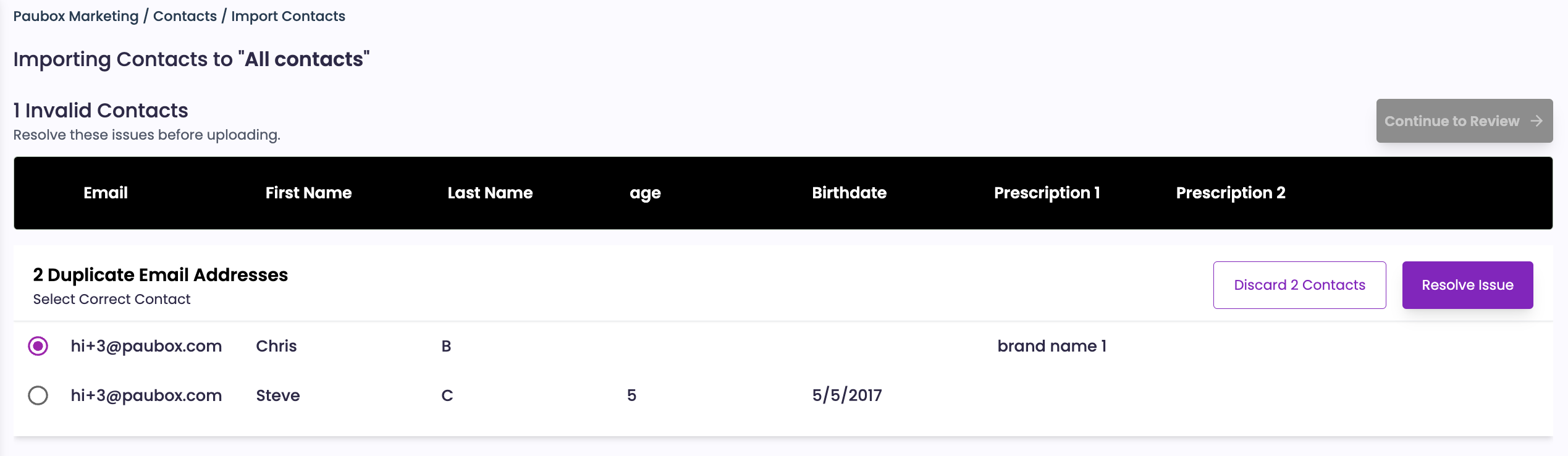Click the Prescription 1 column header
The height and width of the screenshot is (456, 1568).
(x=1047, y=193)
